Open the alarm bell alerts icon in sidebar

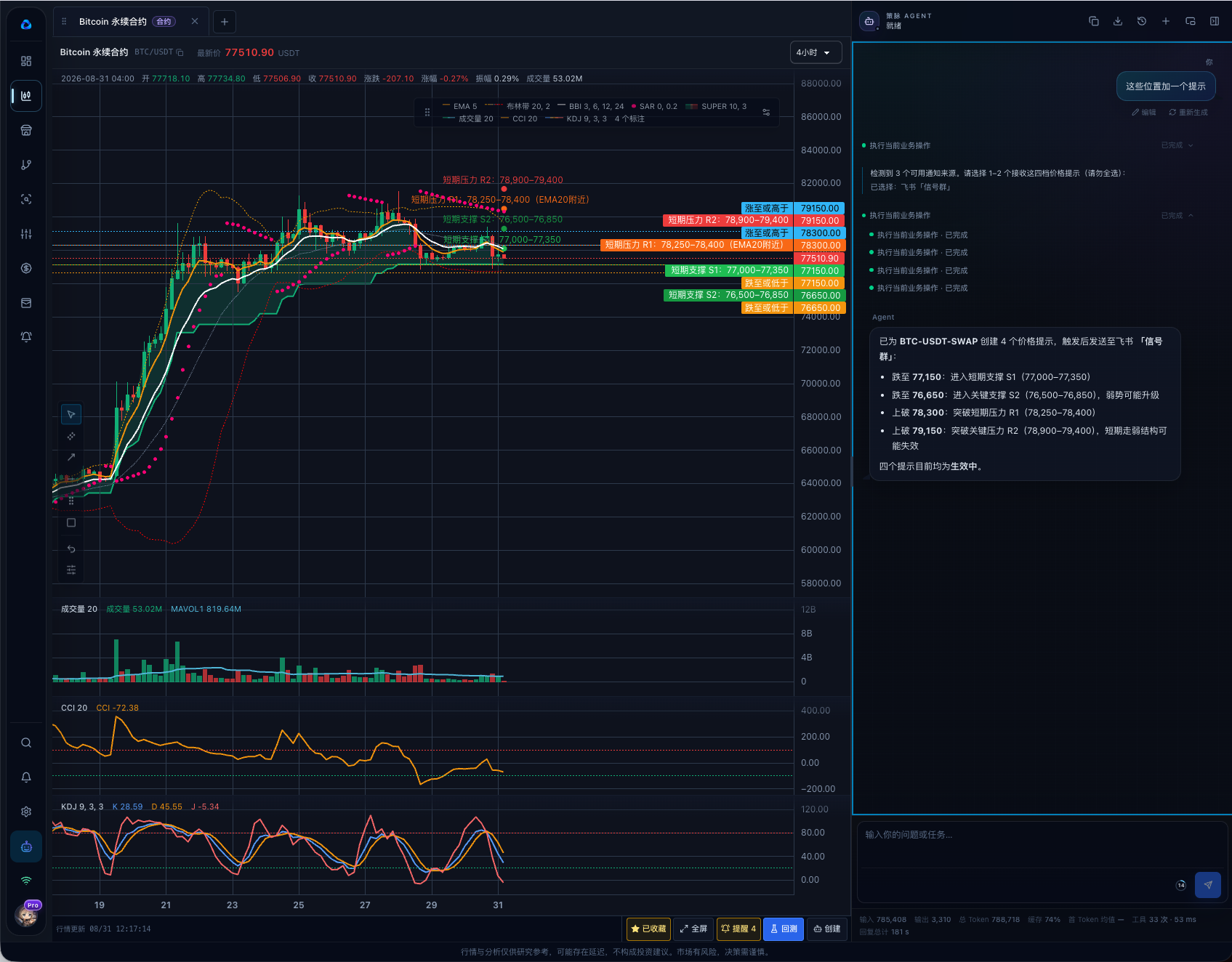(x=26, y=337)
